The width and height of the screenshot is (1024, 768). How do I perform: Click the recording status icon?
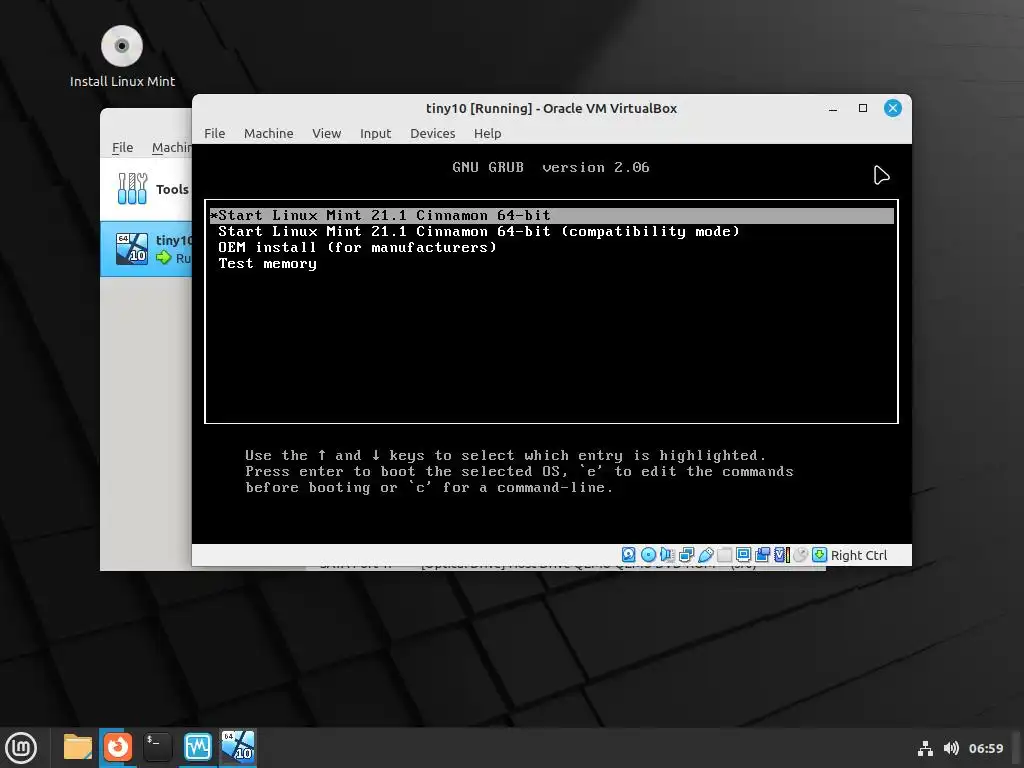click(x=762, y=555)
